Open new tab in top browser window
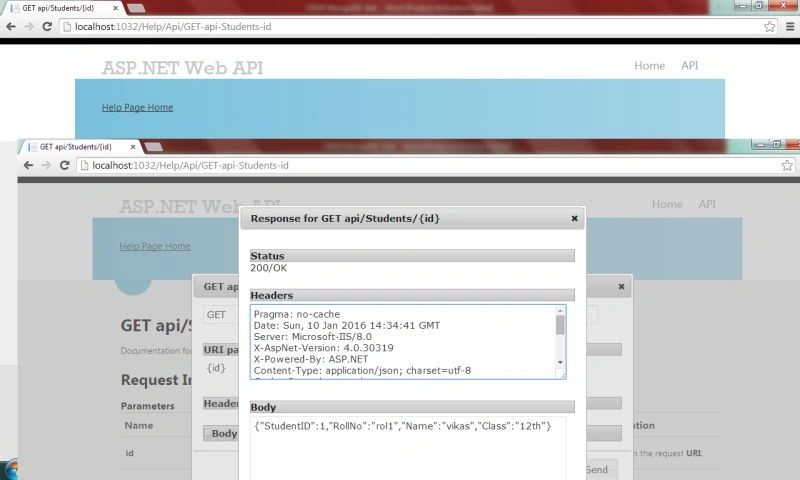This screenshot has height=480, width=800. pos(136,8)
